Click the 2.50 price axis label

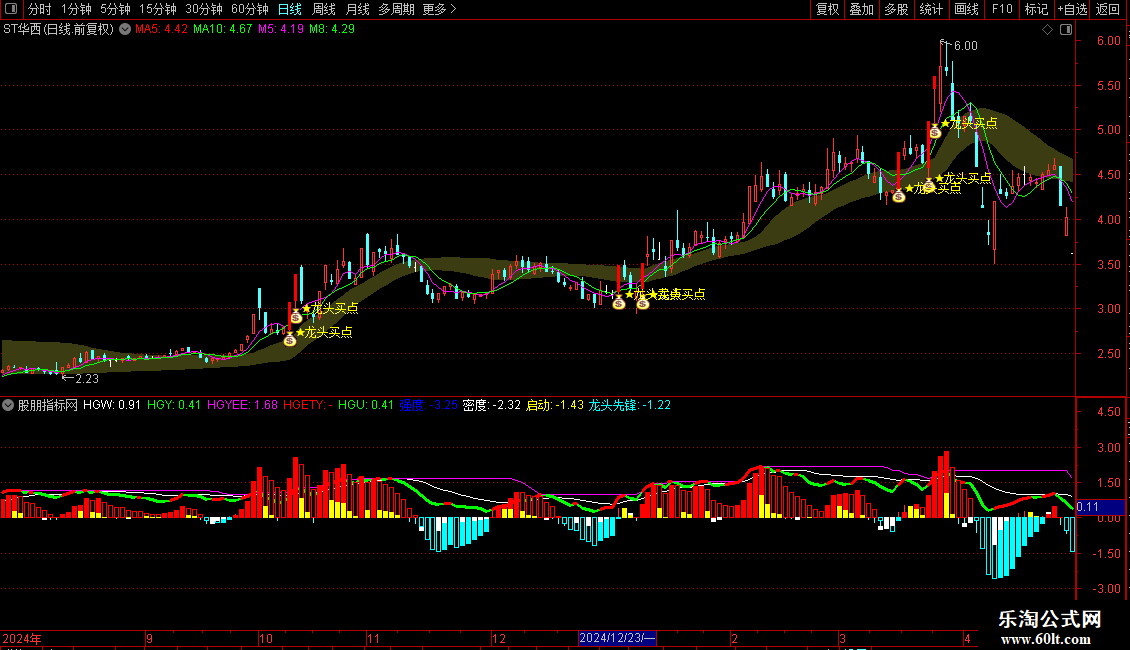click(x=1108, y=354)
